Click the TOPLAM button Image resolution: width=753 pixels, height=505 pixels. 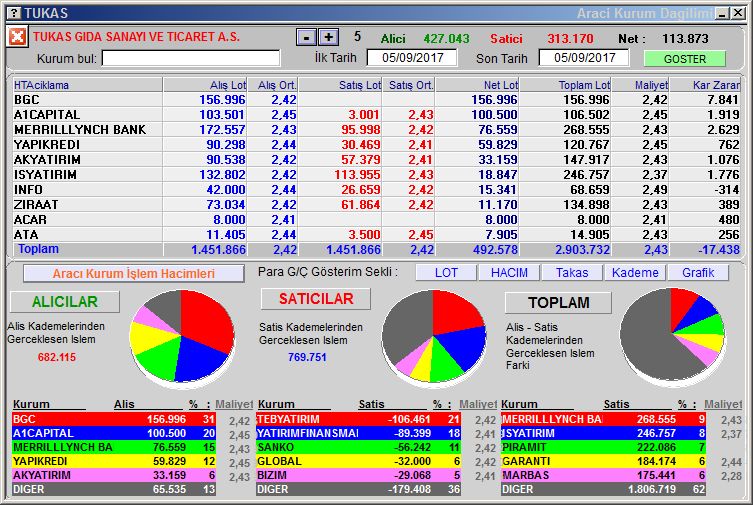559,302
